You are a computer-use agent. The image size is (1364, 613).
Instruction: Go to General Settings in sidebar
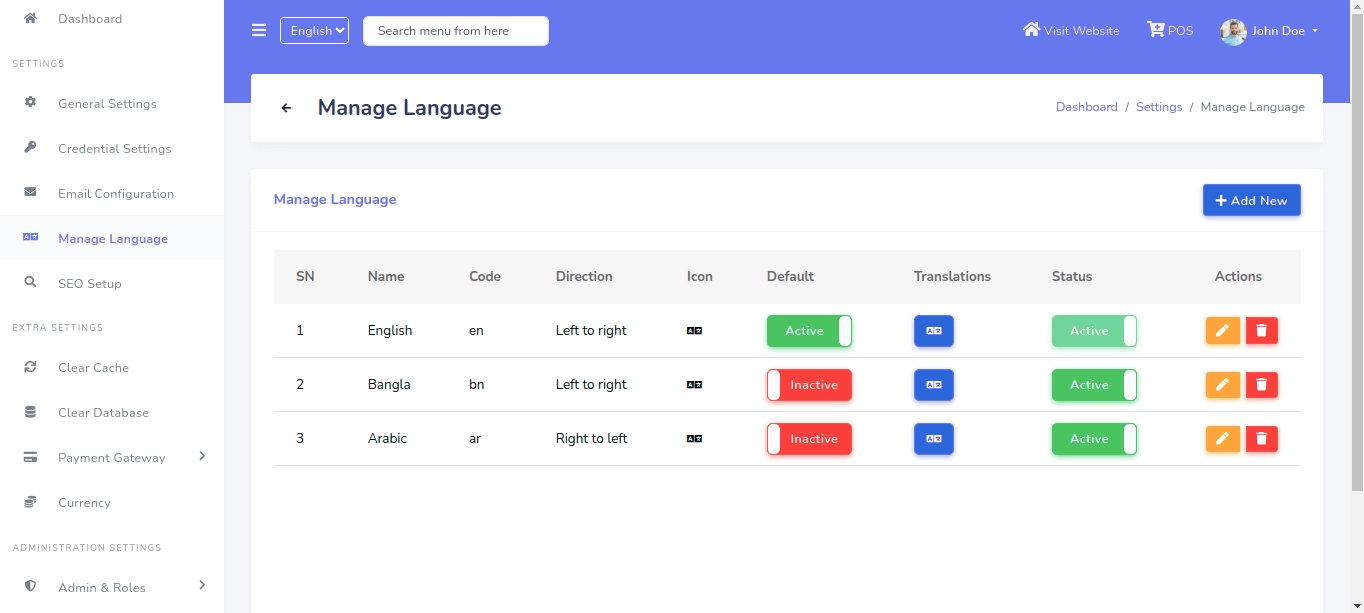pos(107,104)
